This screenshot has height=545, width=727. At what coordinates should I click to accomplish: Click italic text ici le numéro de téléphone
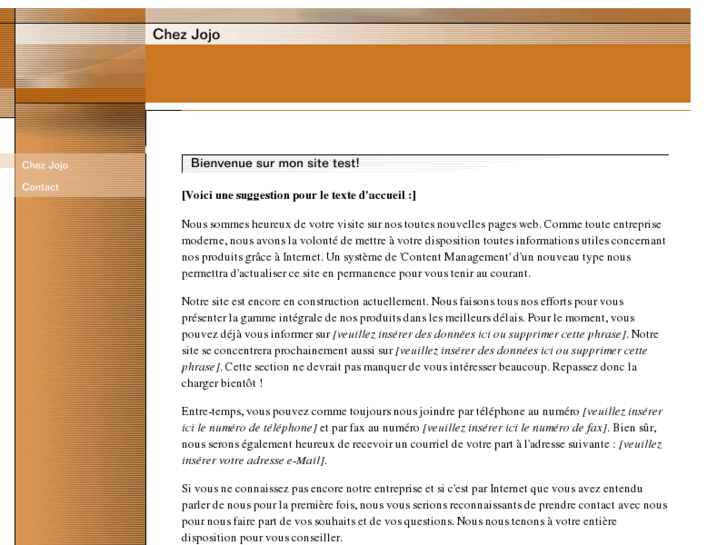(249, 428)
